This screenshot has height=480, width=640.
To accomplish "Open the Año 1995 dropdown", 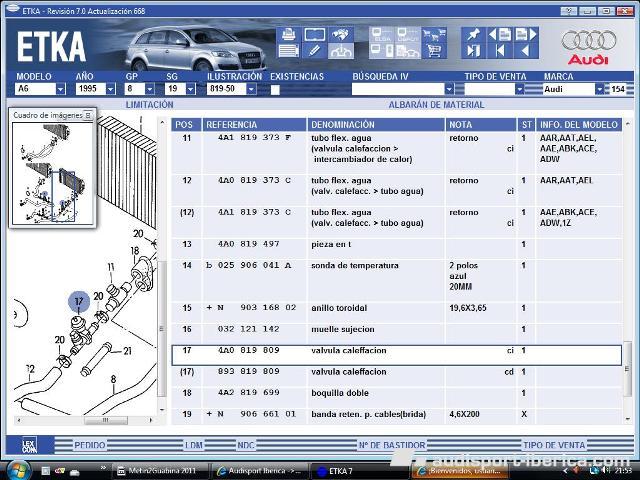I will pos(111,89).
